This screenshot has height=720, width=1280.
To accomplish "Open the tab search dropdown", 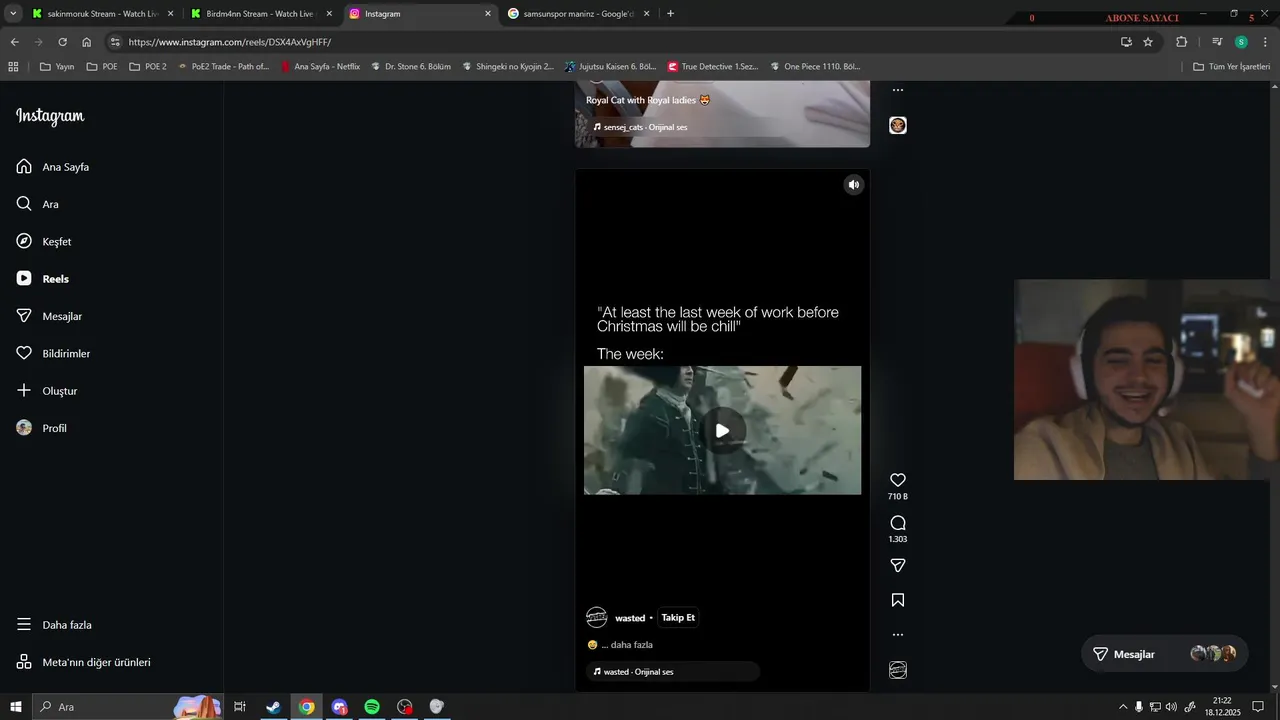I will coord(13,14).
